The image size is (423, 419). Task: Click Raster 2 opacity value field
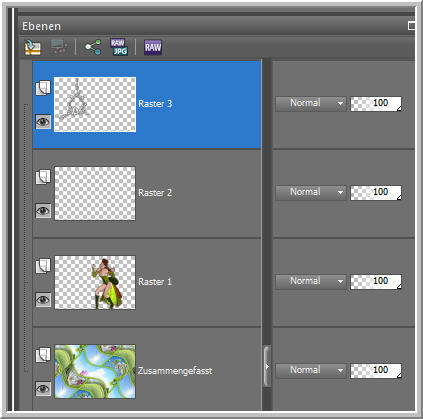click(x=376, y=192)
